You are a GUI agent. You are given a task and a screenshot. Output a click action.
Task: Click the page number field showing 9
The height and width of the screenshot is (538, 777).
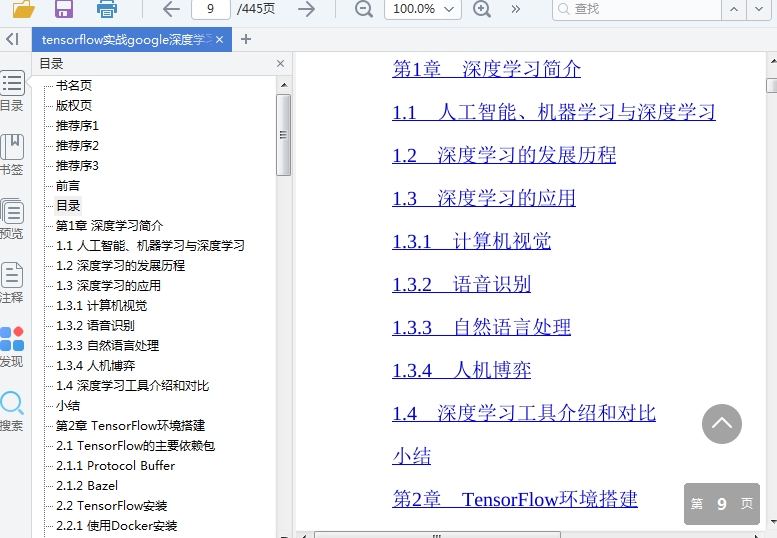(x=211, y=9)
